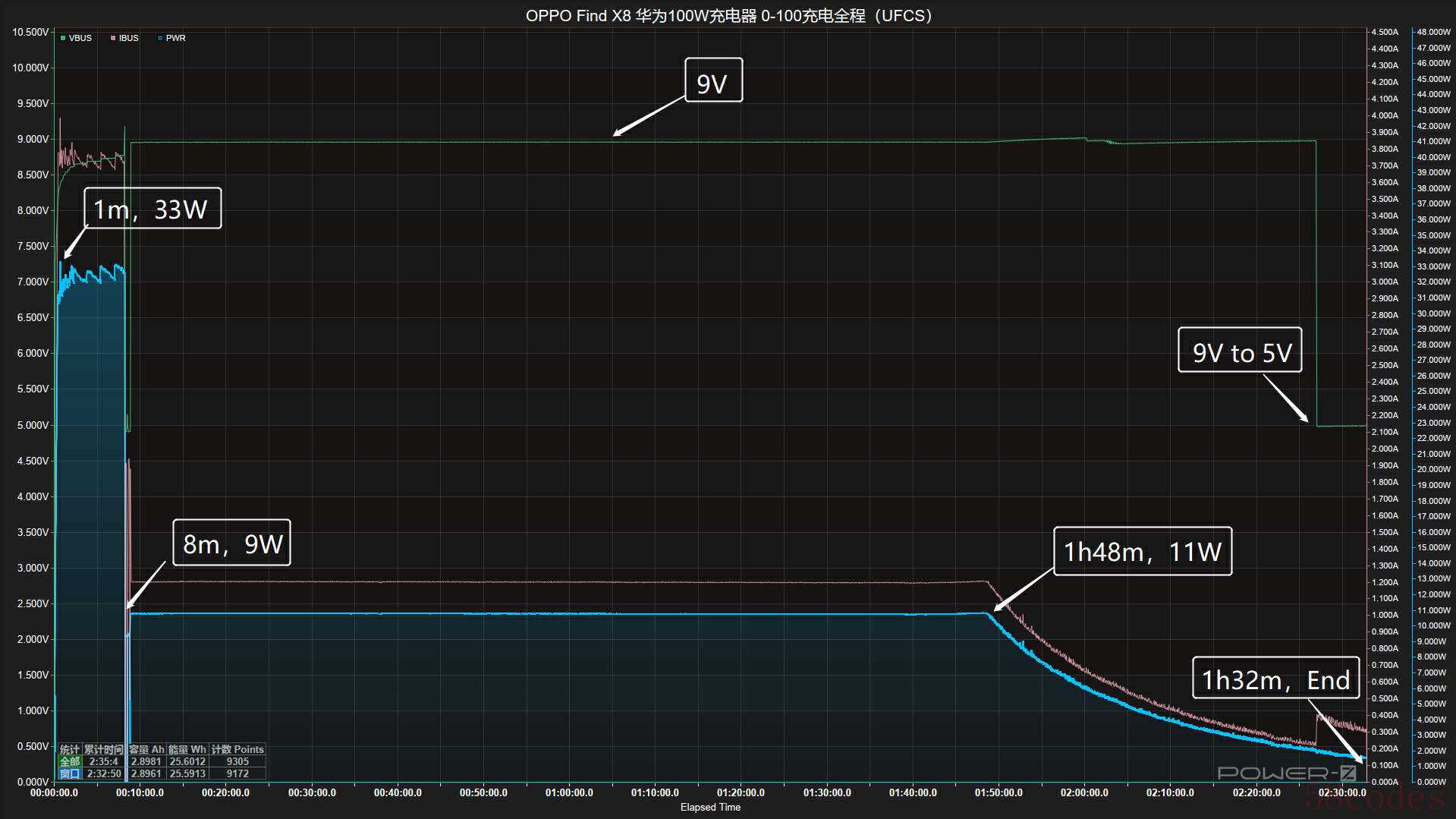Click the "1h32m, End" annotation label
1456x819 pixels.
point(1275,679)
